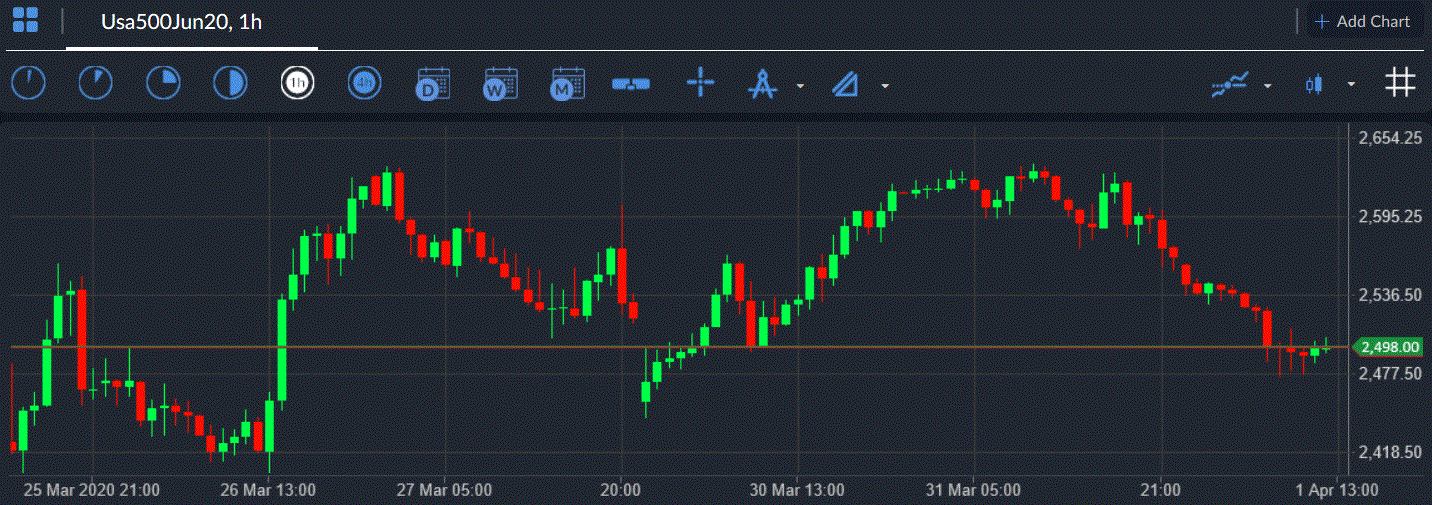The width and height of the screenshot is (1432, 505).
Task: Open the indicators line chart icon
Action: click(x=1231, y=85)
